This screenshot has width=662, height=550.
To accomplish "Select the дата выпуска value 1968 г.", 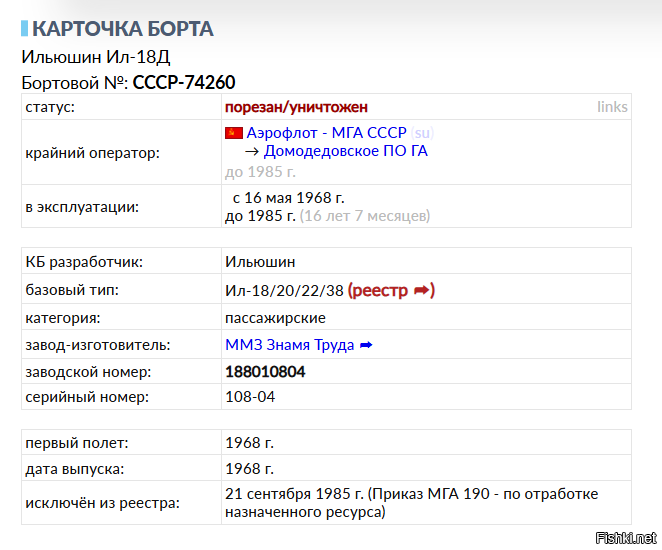I will click(250, 469).
